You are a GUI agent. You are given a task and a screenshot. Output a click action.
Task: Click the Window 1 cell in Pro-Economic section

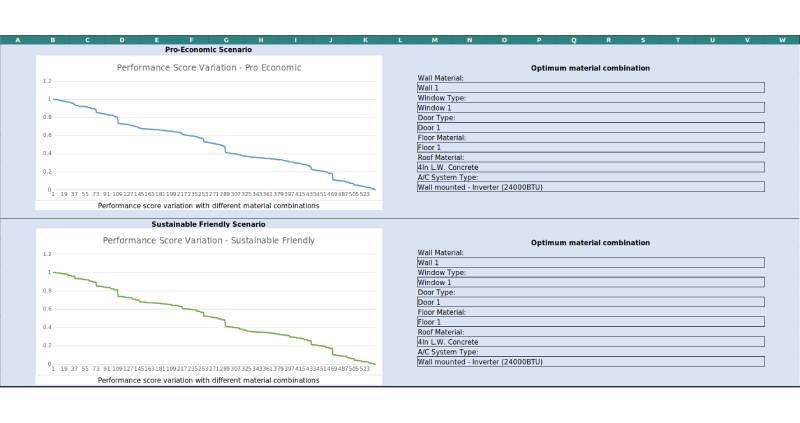[590, 107]
